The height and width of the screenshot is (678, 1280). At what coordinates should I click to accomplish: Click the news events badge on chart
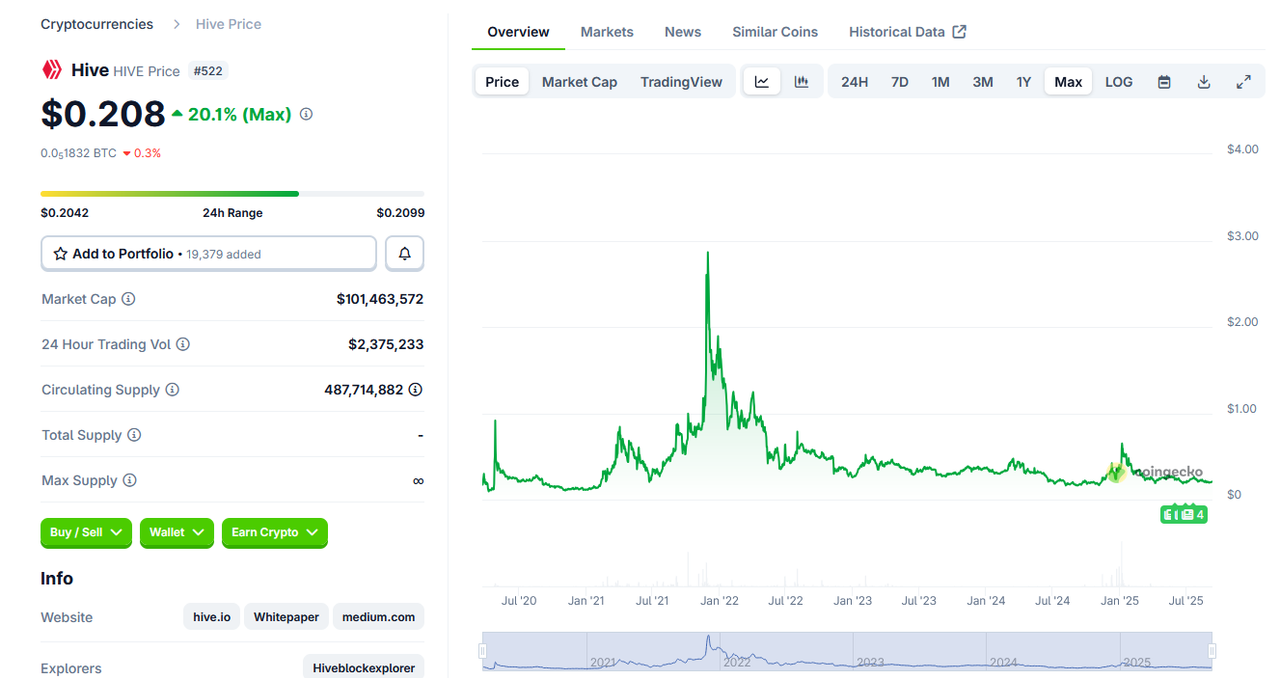[1184, 515]
